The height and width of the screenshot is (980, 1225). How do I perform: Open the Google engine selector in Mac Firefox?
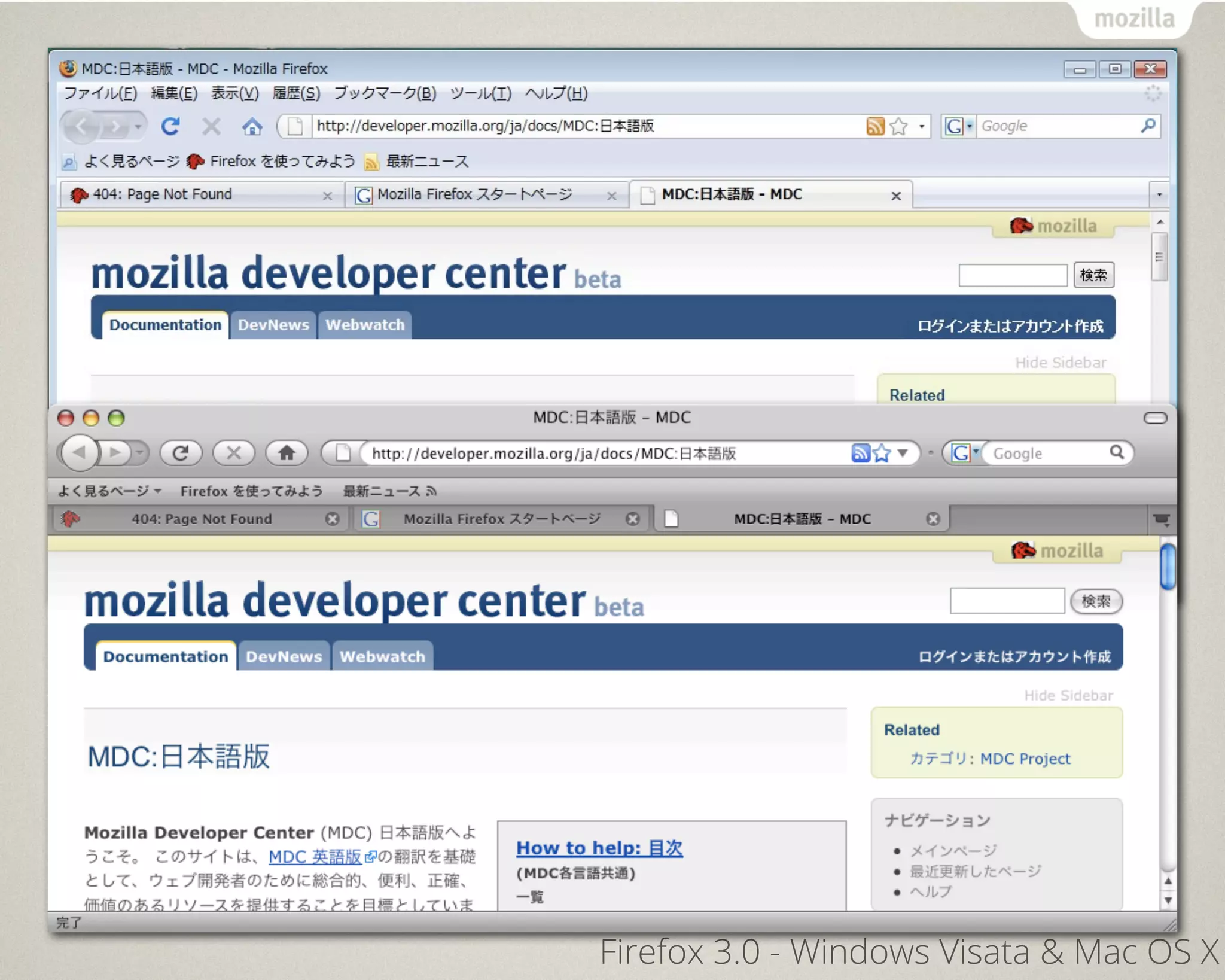click(965, 453)
